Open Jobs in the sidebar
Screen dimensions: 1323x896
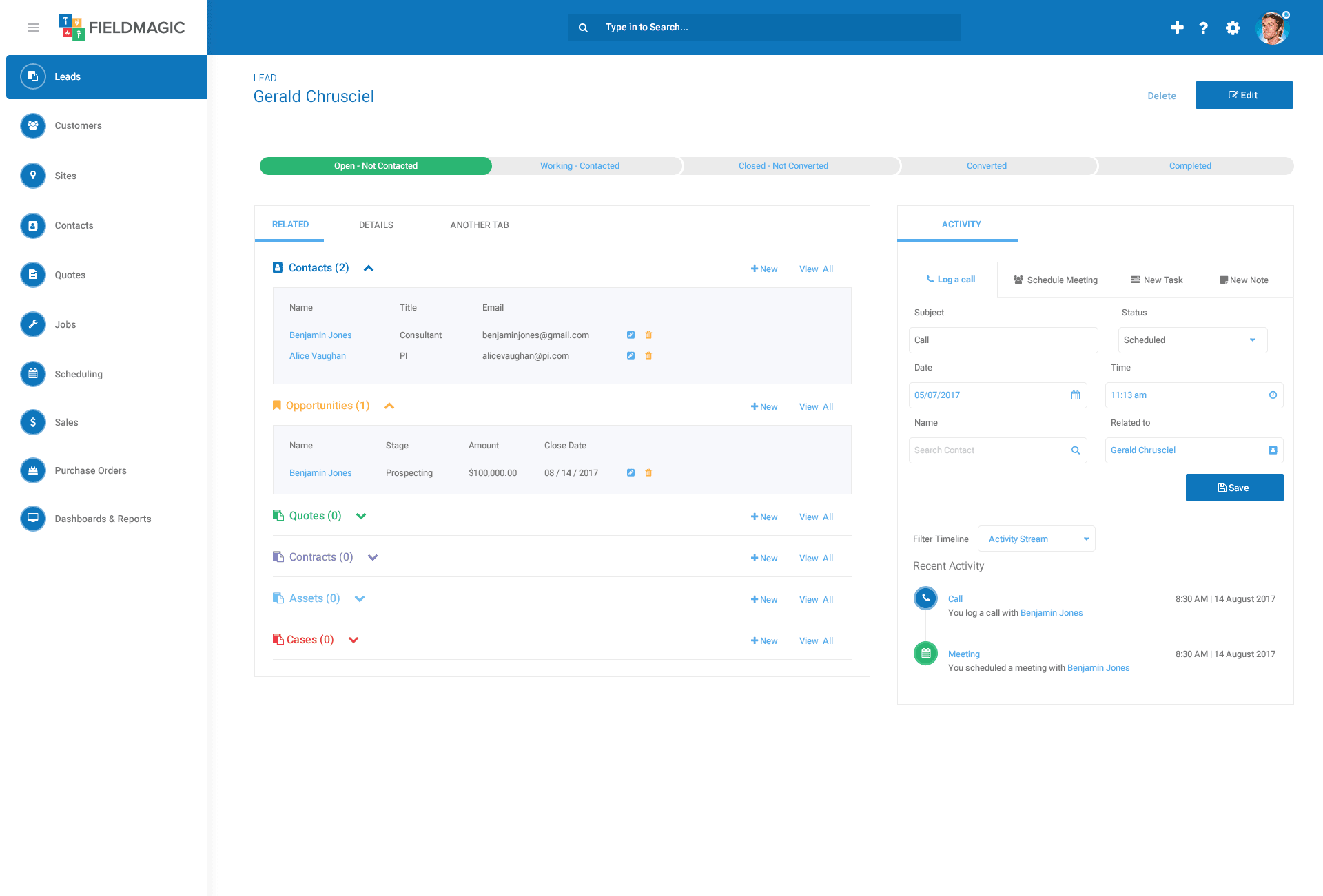coord(65,324)
